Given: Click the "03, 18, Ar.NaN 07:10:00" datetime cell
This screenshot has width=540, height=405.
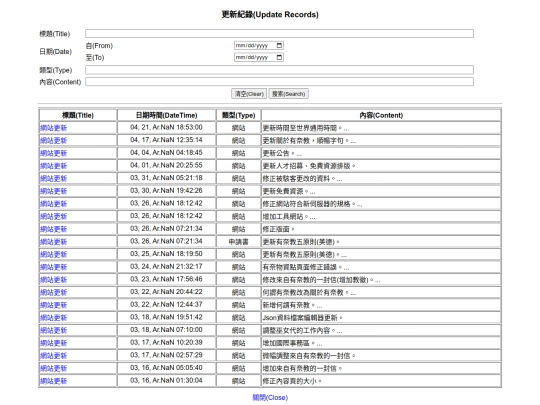Looking at the screenshot, I should coord(166,330).
